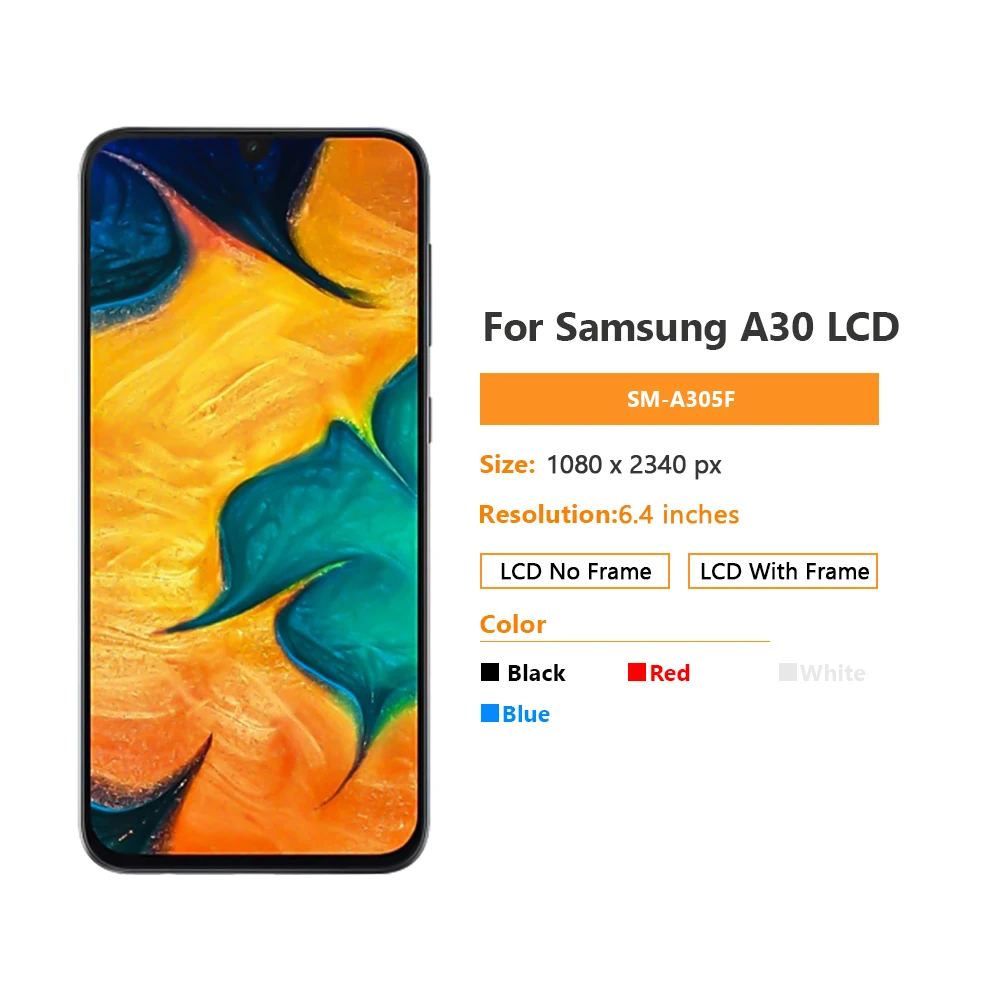The width and height of the screenshot is (1000, 1000).
Task: Click the Black color label
Action: [x=536, y=673]
